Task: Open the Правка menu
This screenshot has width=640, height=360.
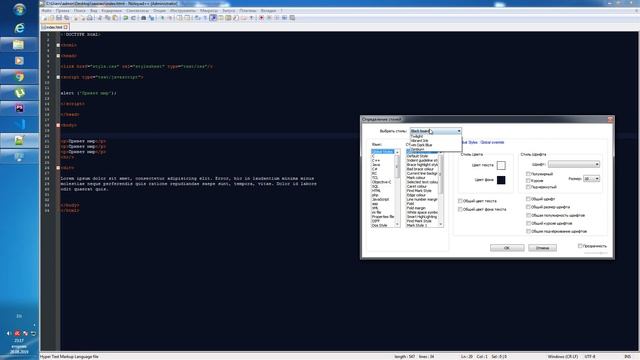Action: [62, 11]
